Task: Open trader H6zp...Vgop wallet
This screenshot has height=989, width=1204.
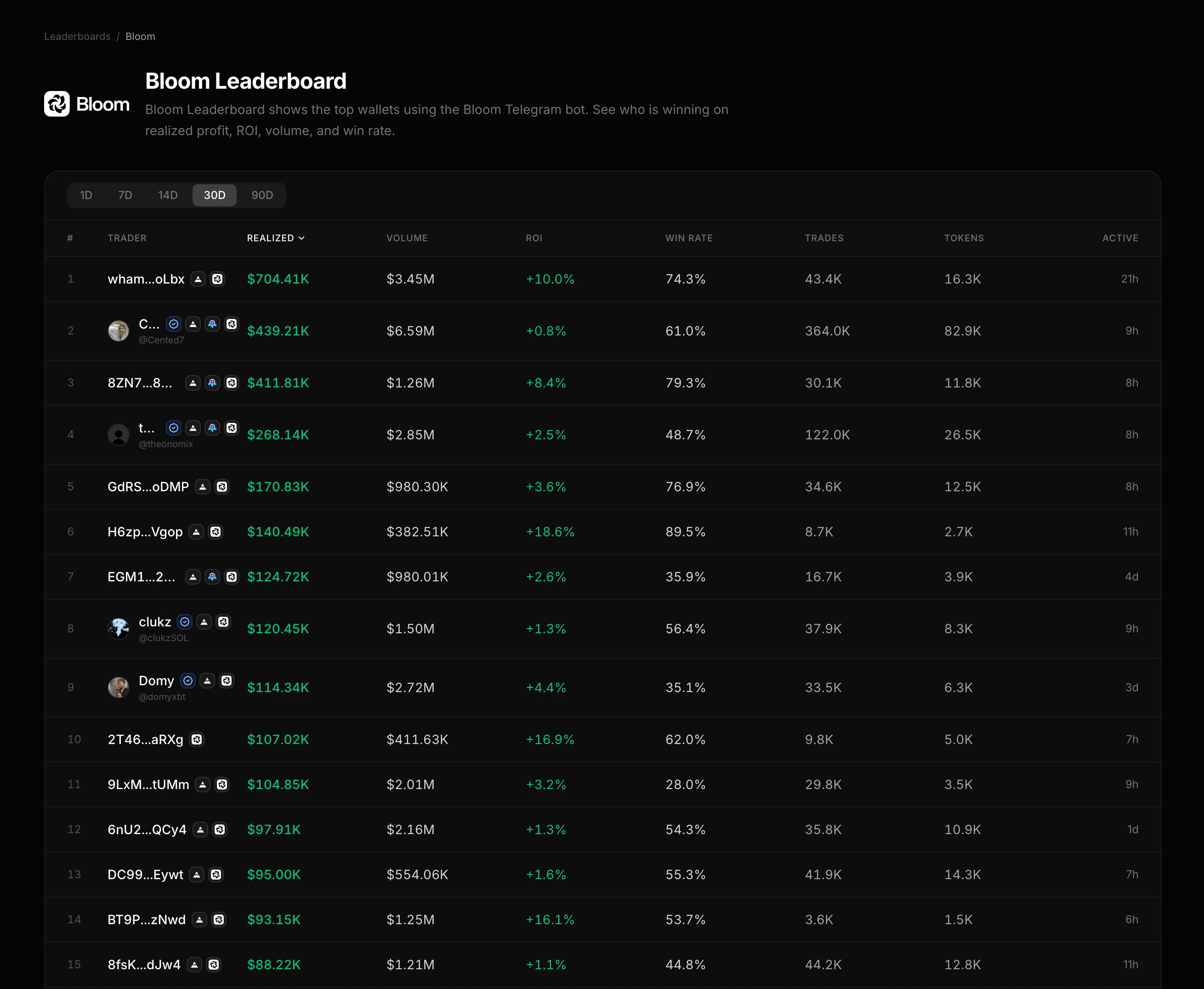Action: pos(145,532)
